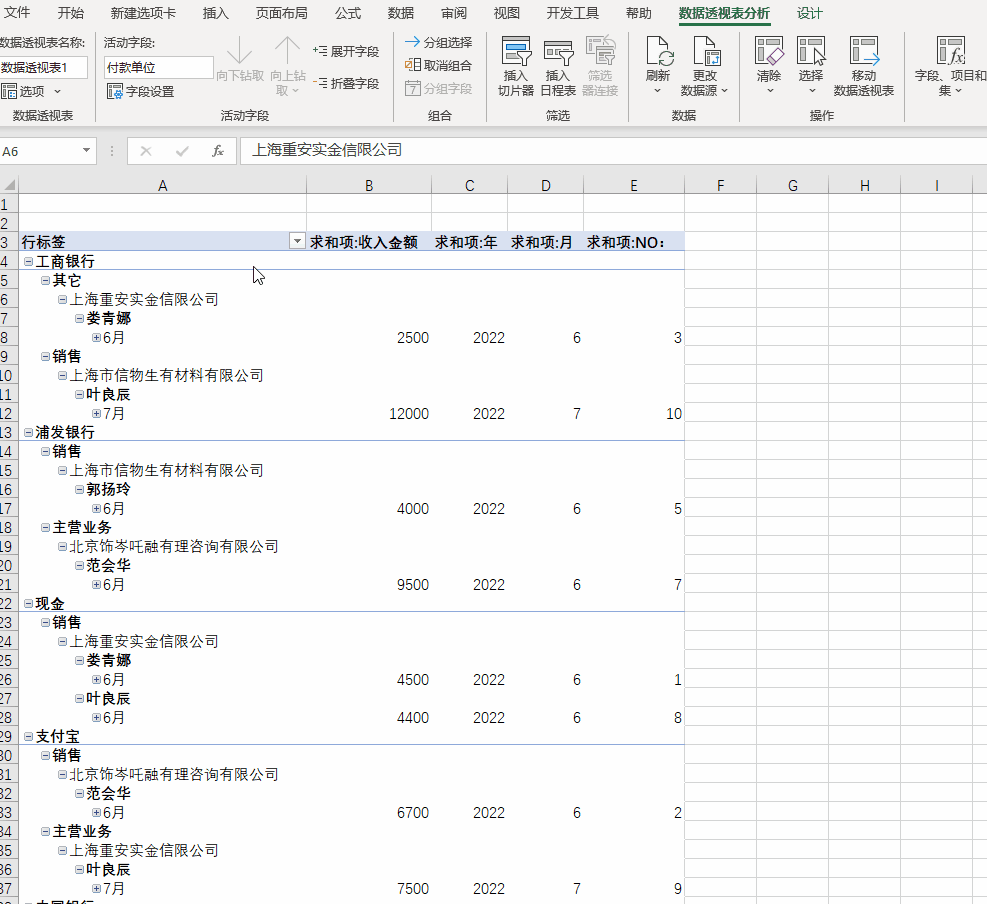Switch to the 数据 tab

click(x=401, y=13)
